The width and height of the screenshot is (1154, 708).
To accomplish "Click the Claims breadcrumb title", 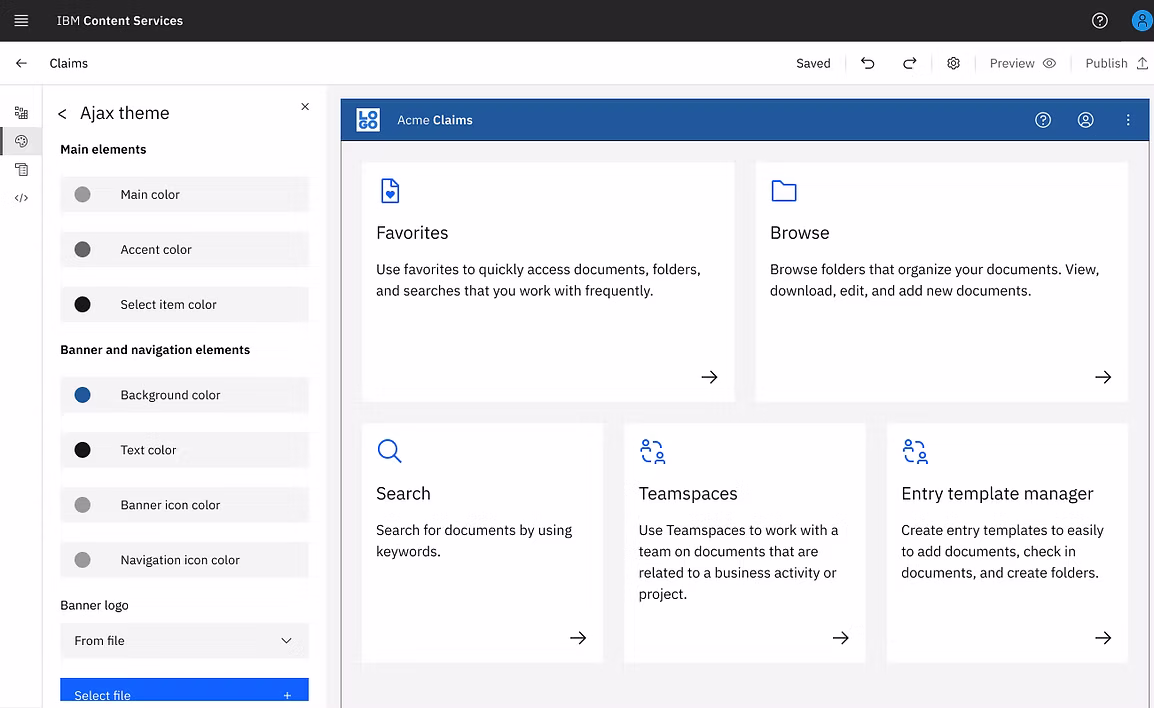I will pyautogui.click(x=68, y=63).
